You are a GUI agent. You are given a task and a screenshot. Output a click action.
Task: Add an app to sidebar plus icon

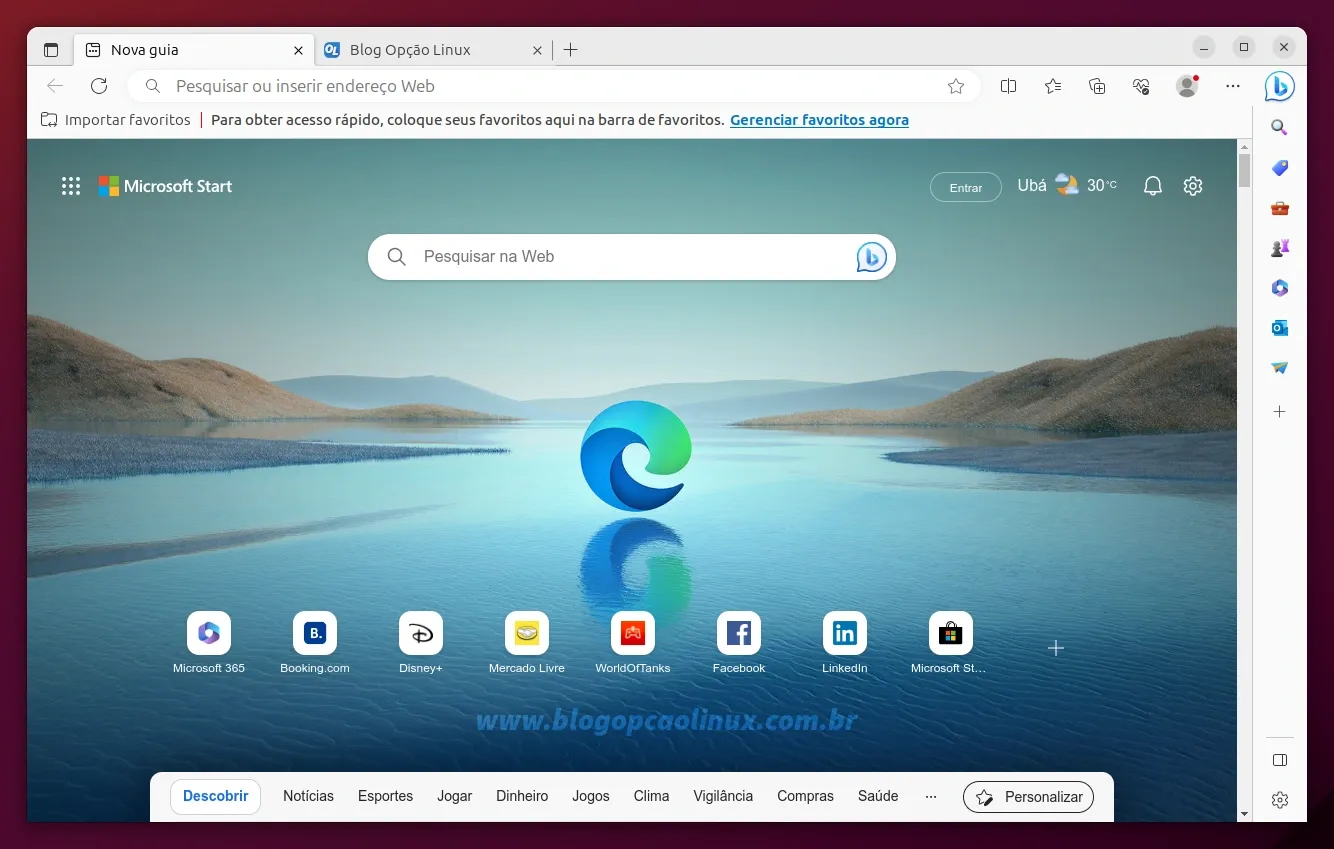pyautogui.click(x=1279, y=411)
